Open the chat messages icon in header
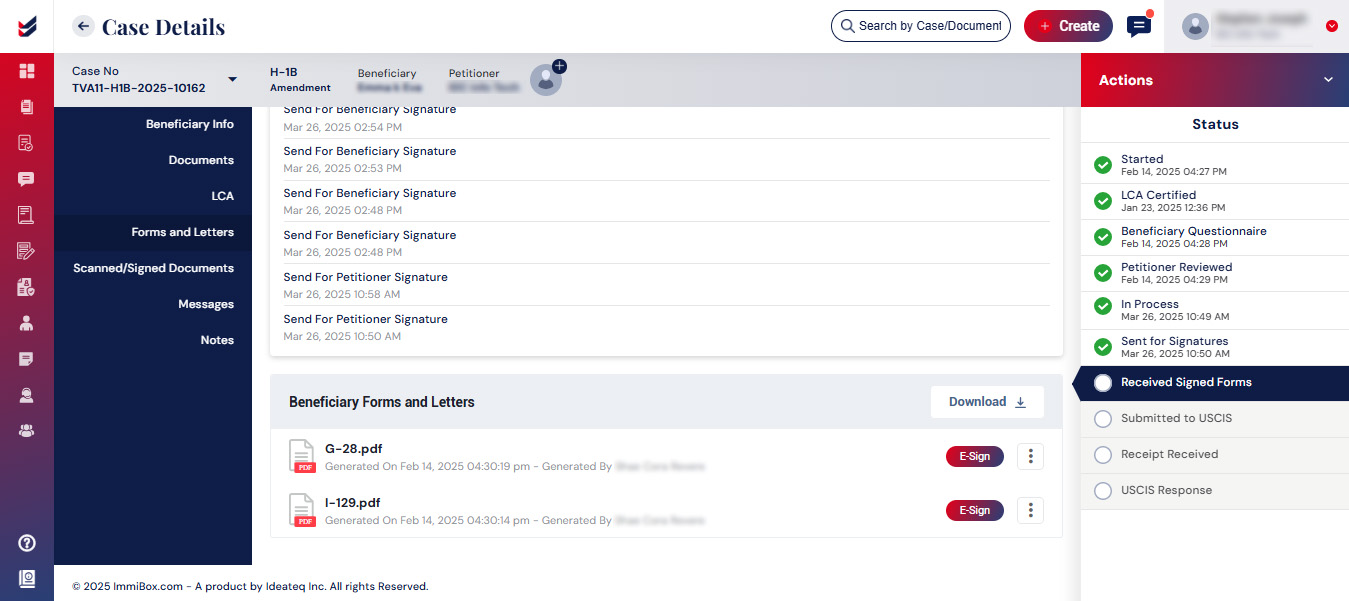This screenshot has width=1349, height=601. point(1138,26)
